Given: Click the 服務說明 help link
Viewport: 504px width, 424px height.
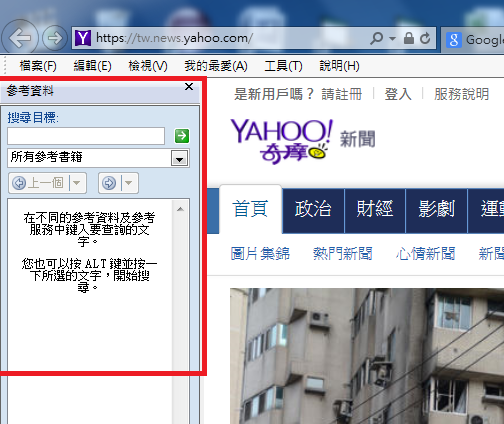Looking at the screenshot, I should (461, 94).
